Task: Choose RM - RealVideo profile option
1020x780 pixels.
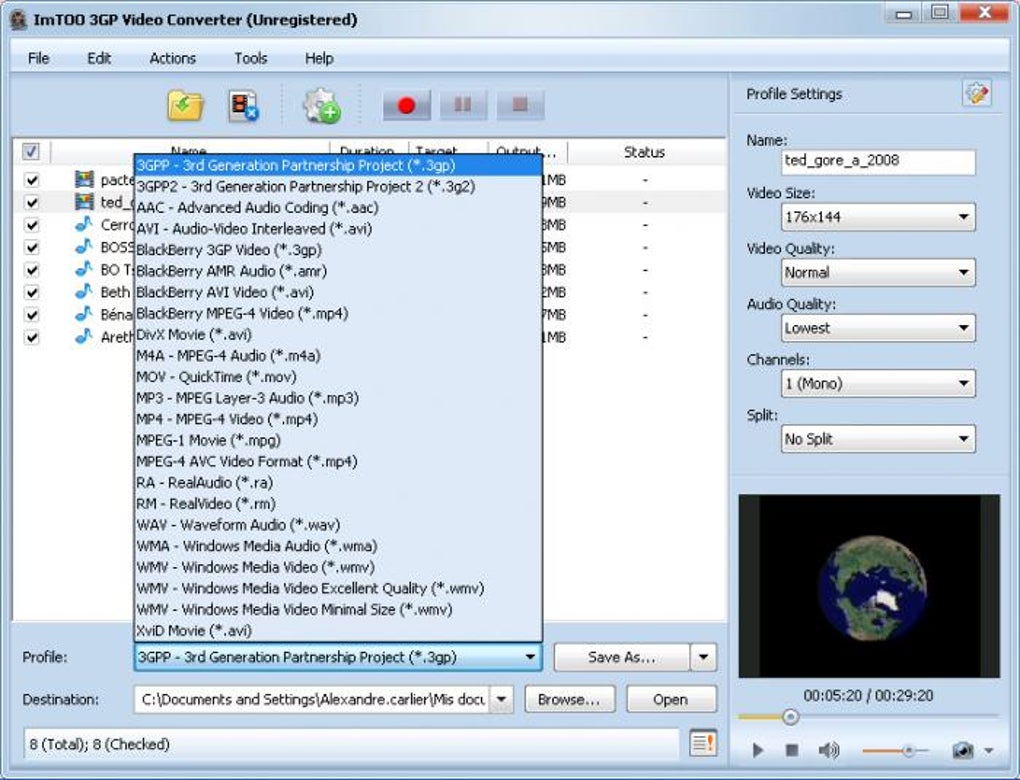Action: [x=338, y=504]
